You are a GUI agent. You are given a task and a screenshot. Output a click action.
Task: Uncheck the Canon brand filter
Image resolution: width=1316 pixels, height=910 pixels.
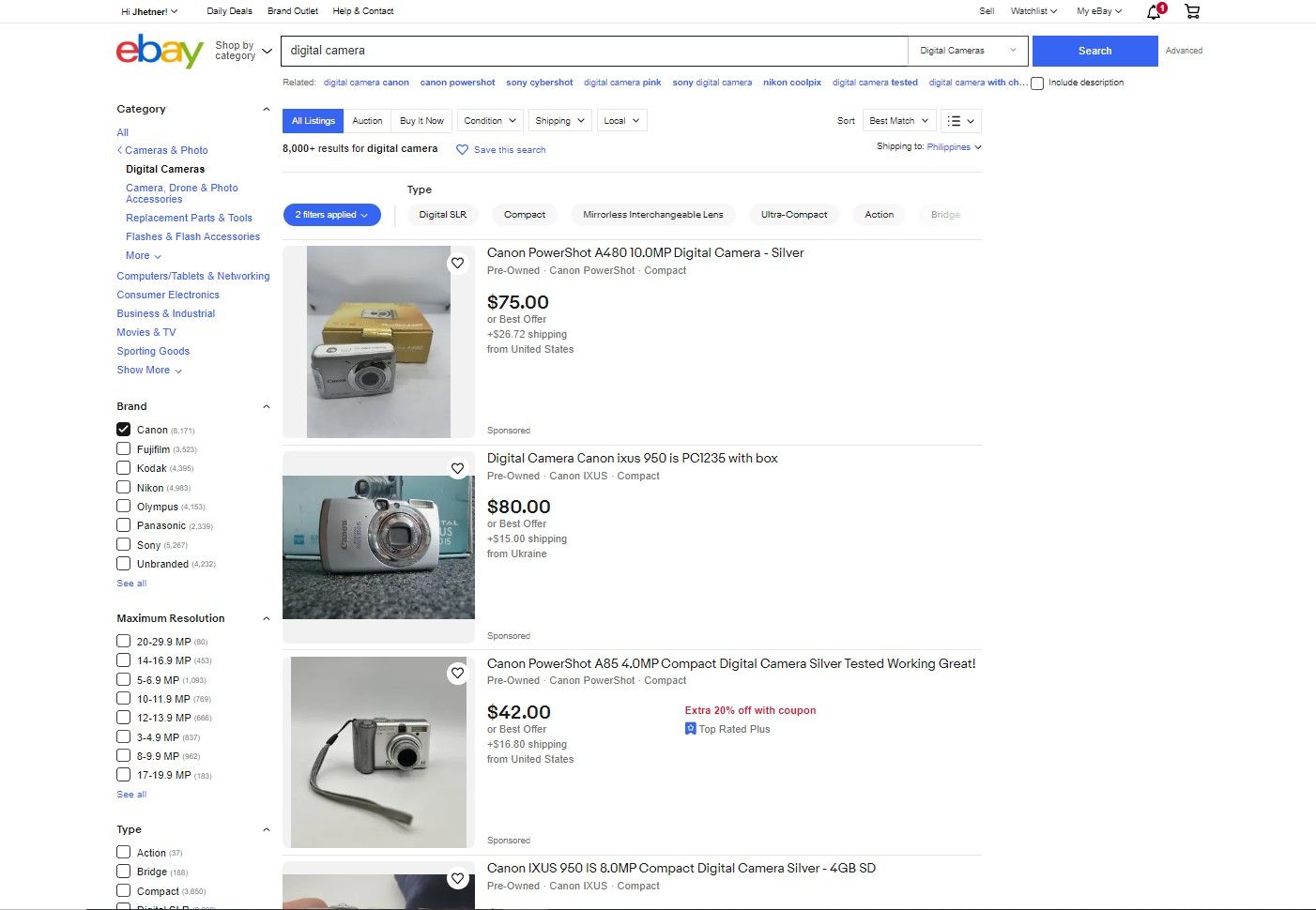123,429
